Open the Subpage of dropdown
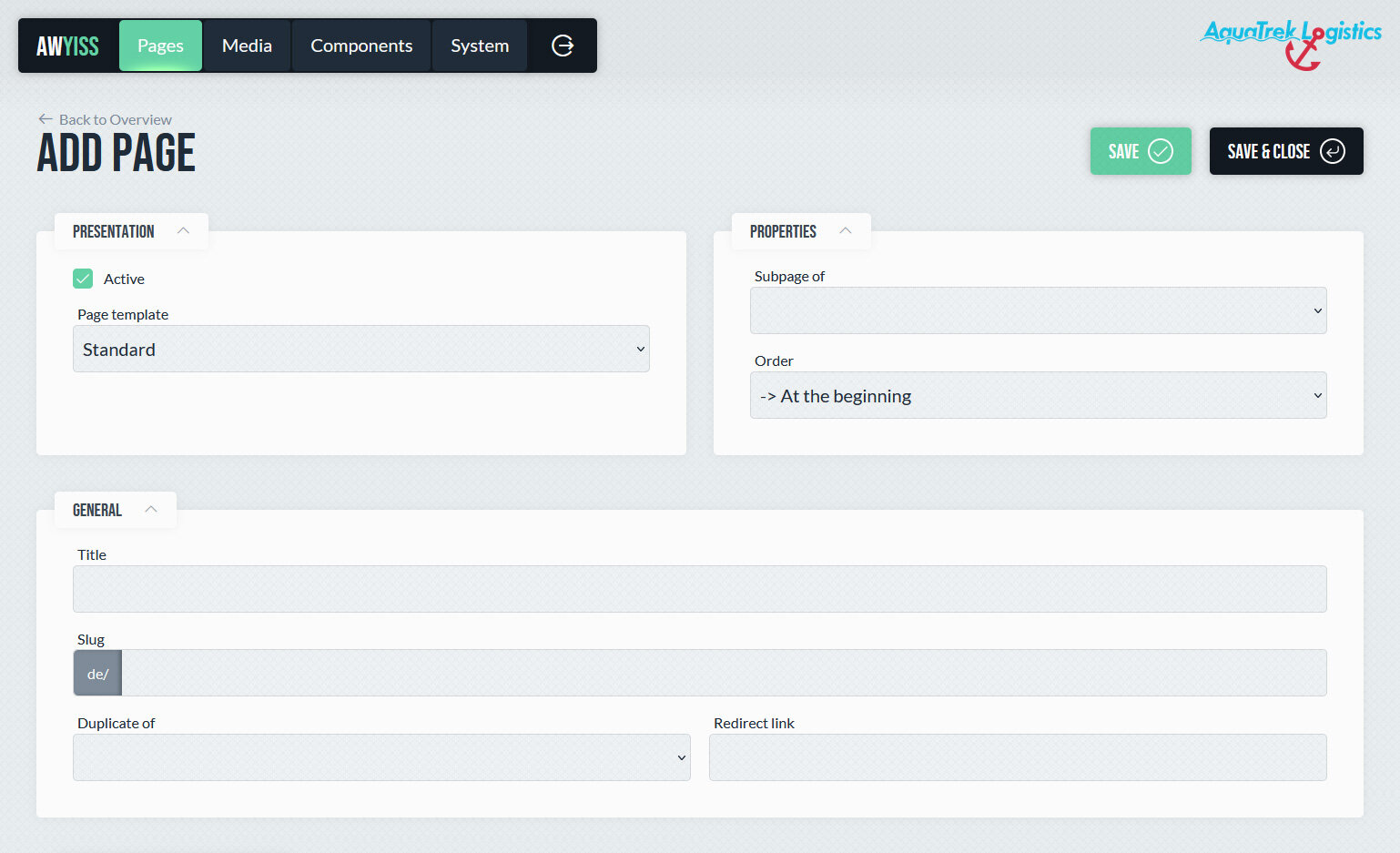This screenshot has width=1400, height=853. coord(1038,310)
